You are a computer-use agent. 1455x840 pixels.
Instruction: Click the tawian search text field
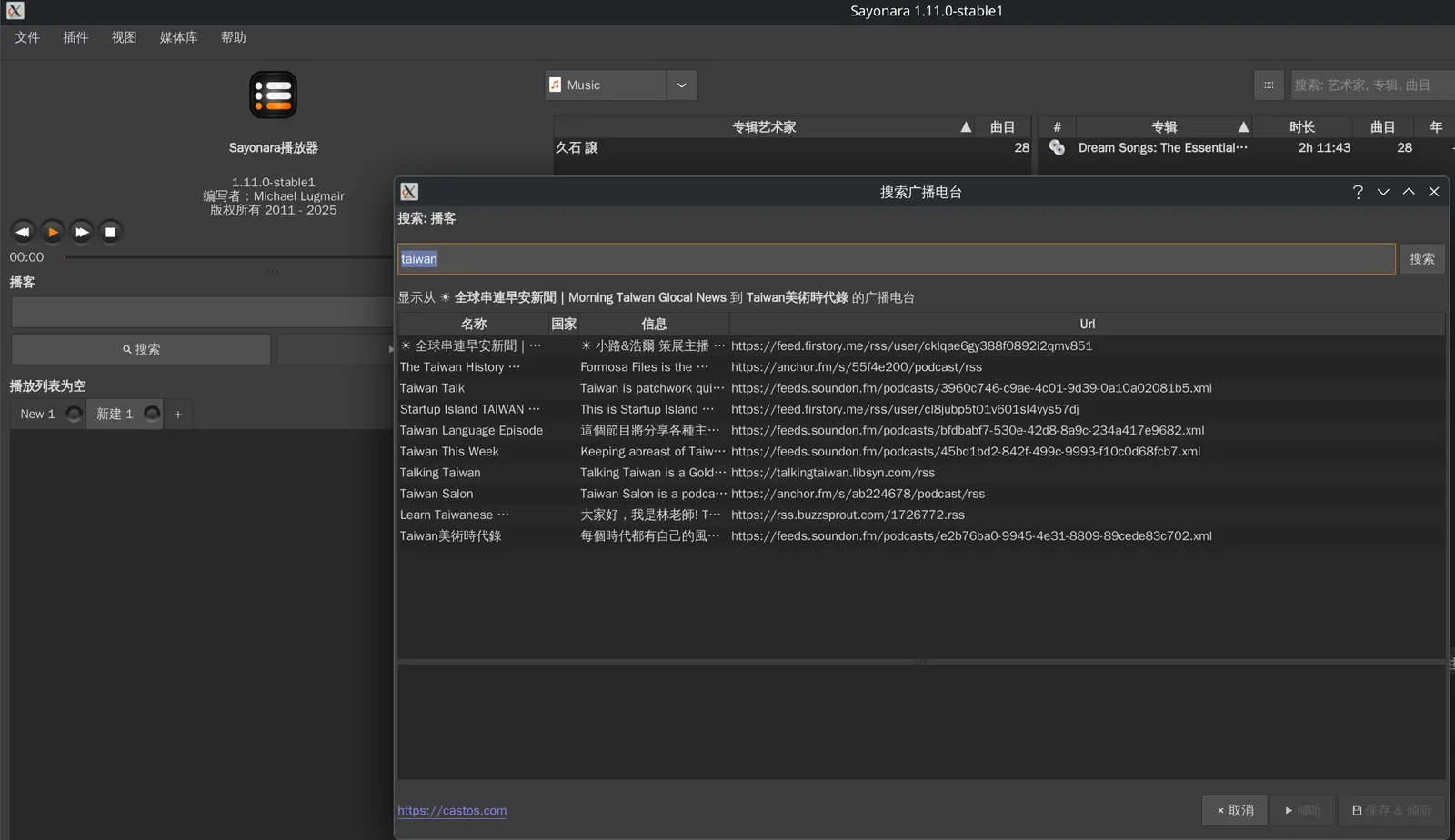coord(896,259)
